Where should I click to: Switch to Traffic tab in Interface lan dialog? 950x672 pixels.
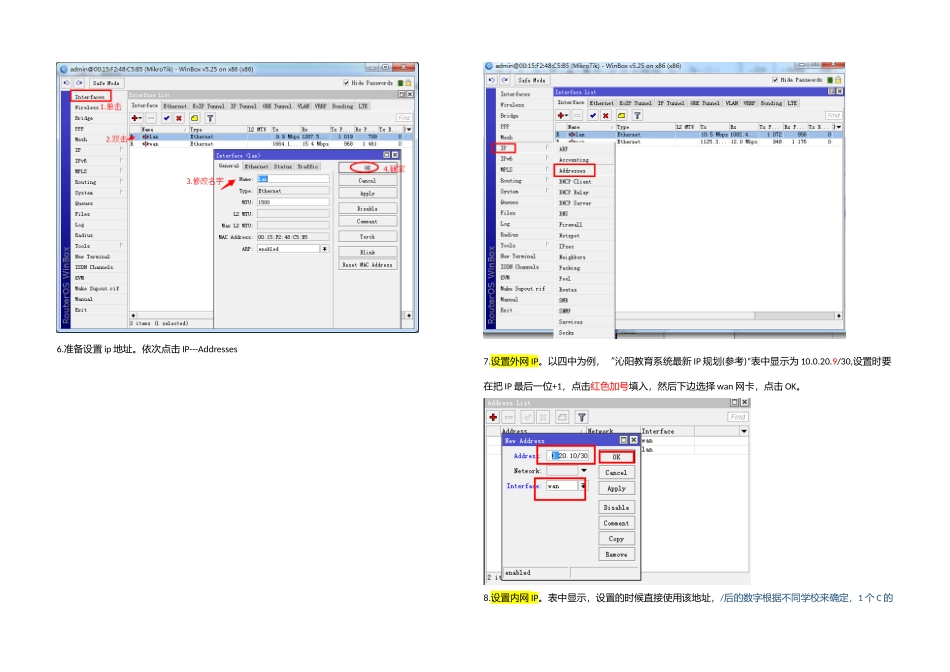(308, 167)
